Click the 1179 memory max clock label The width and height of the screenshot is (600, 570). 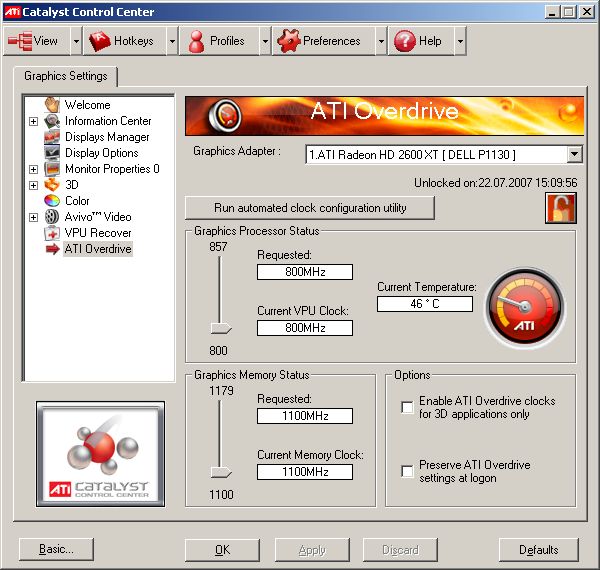(x=221, y=391)
